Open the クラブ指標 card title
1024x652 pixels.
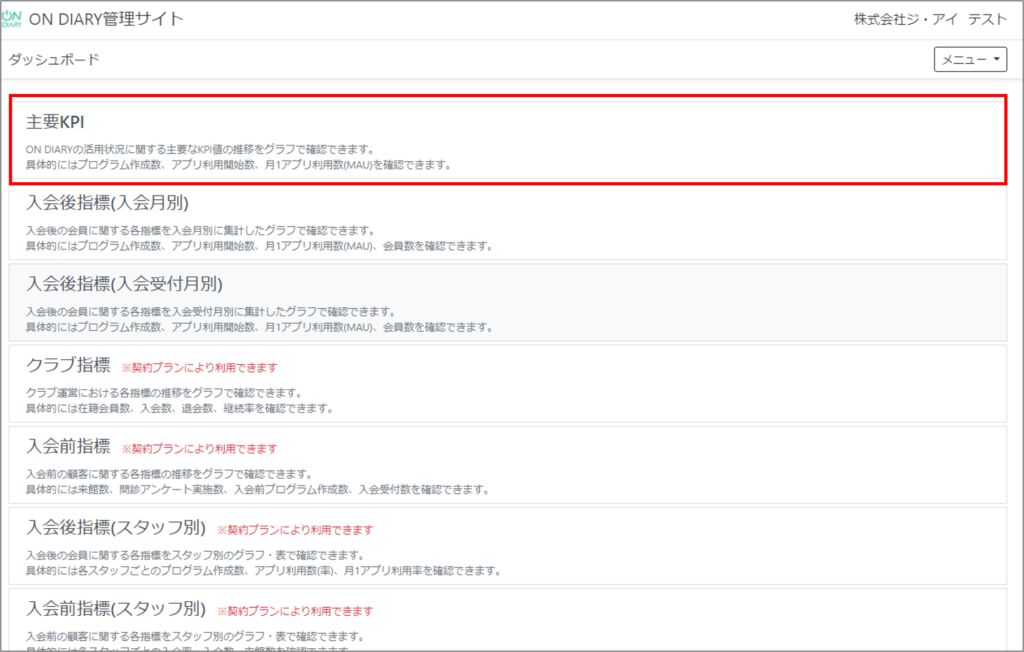pyautogui.click(x=68, y=366)
